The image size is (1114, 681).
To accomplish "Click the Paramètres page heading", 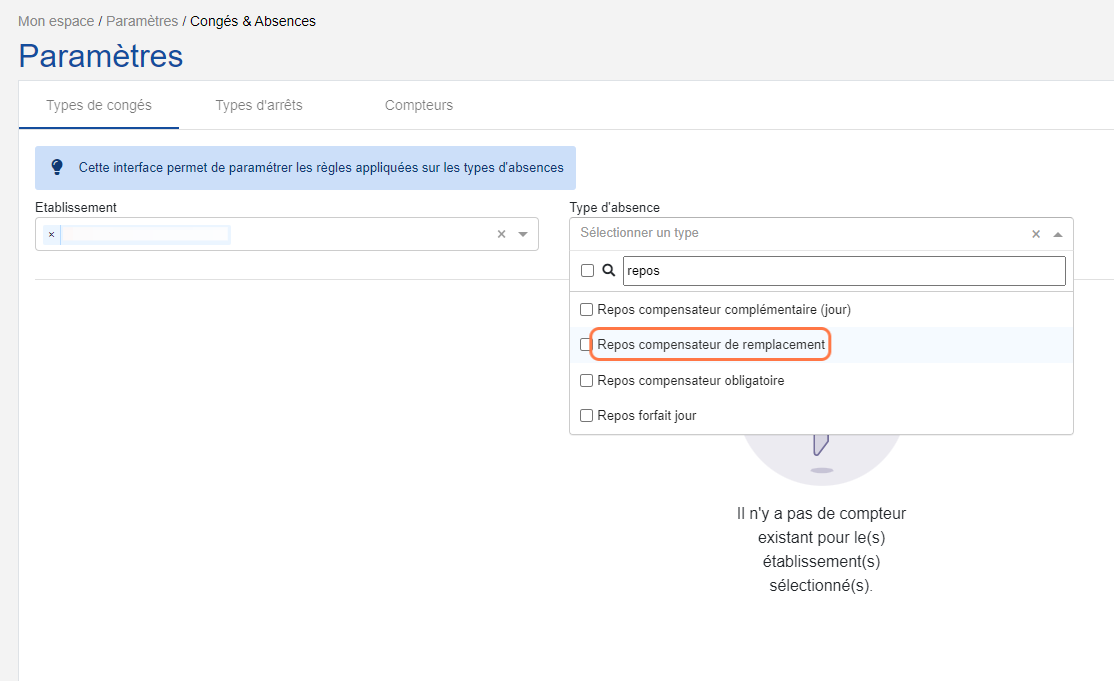I will [x=101, y=56].
